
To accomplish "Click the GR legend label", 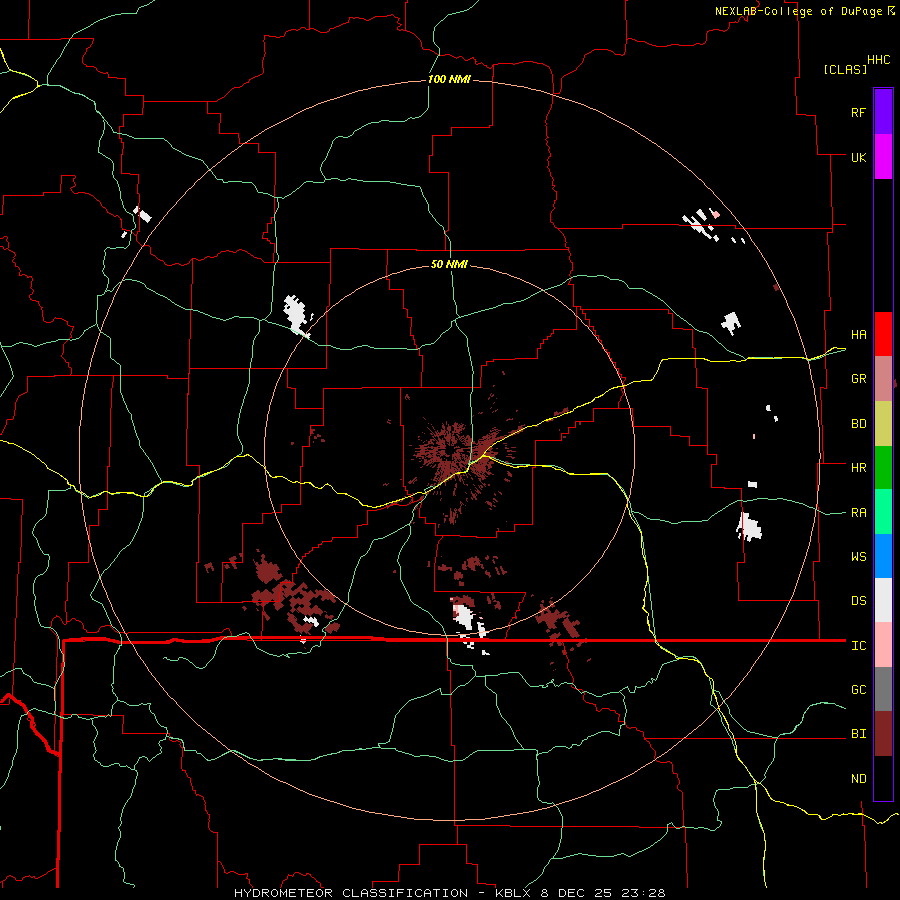I will pos(858,379).
